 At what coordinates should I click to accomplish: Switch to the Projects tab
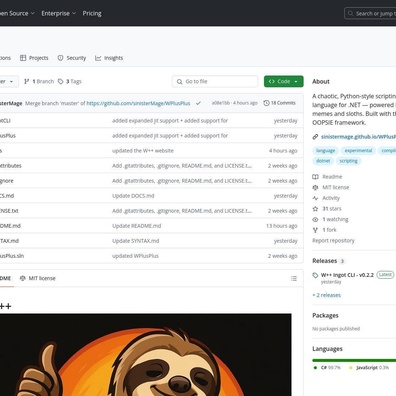34,58
